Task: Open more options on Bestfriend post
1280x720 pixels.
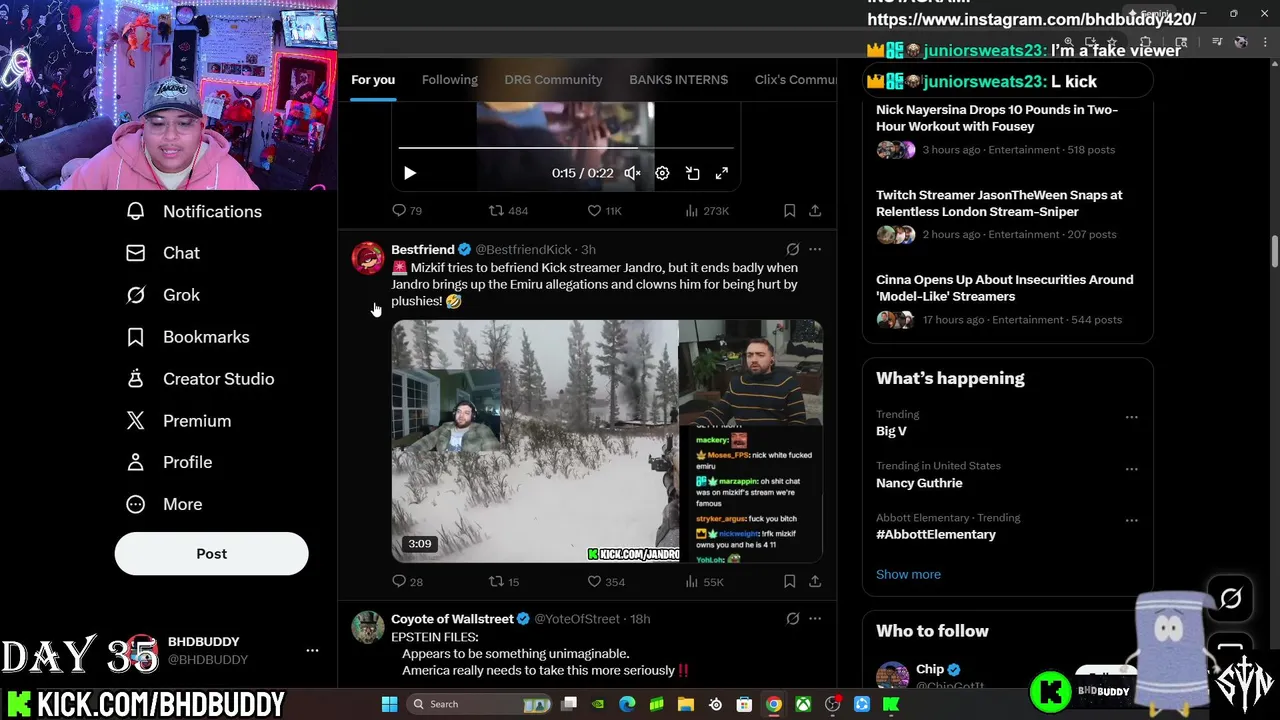Action: tap(815, 249)
